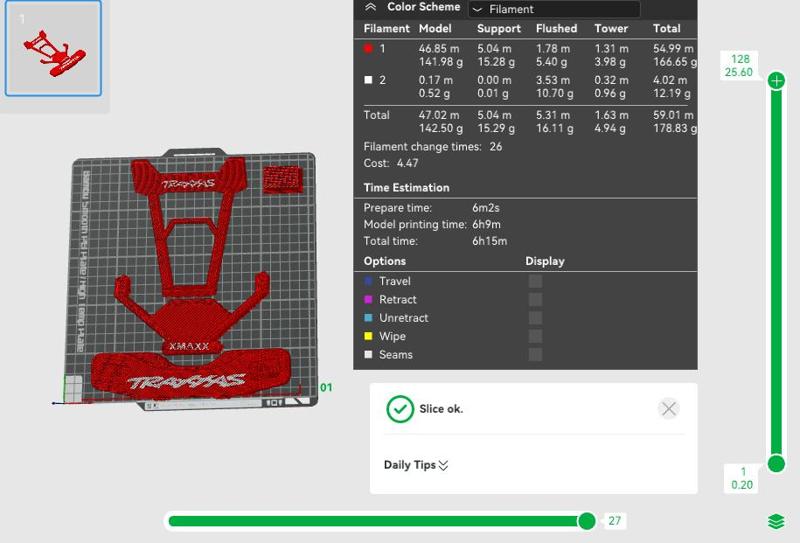Screen dimensions: 800x543
Task: Click the 'Filament change times: 26' text
Action: click(433, 147)
